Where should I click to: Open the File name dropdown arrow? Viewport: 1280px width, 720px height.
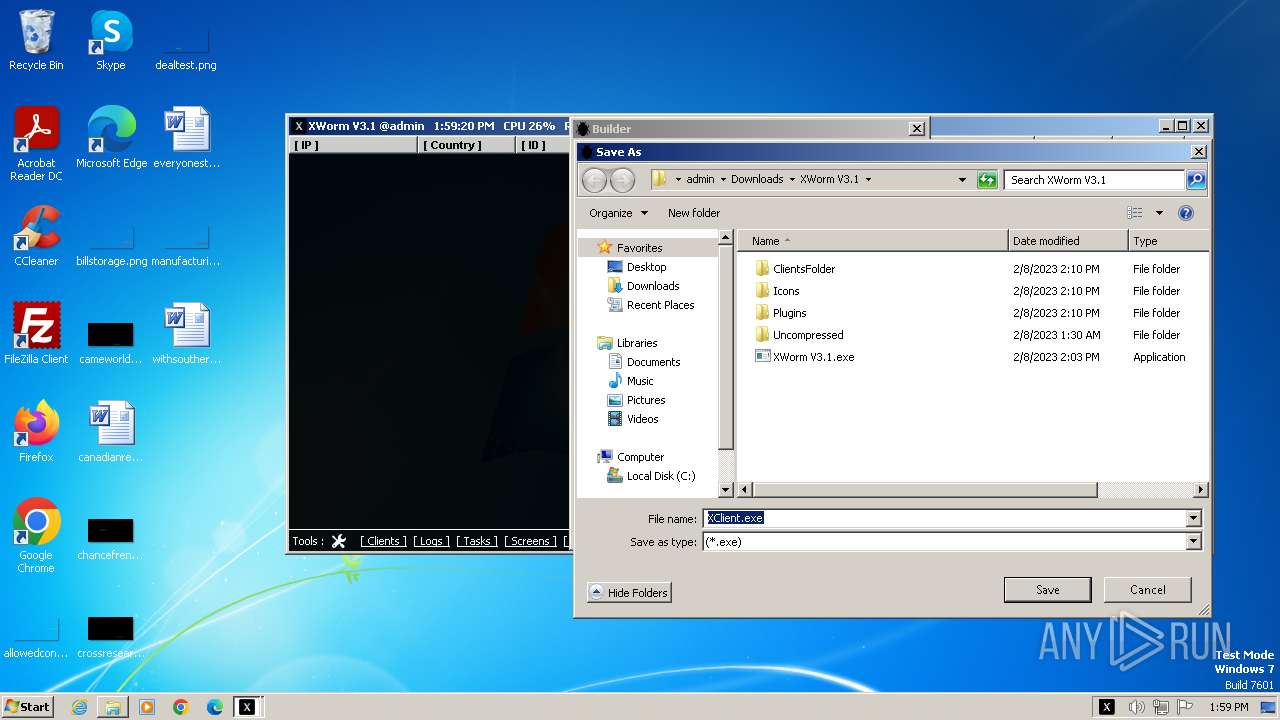(1193, 518)
